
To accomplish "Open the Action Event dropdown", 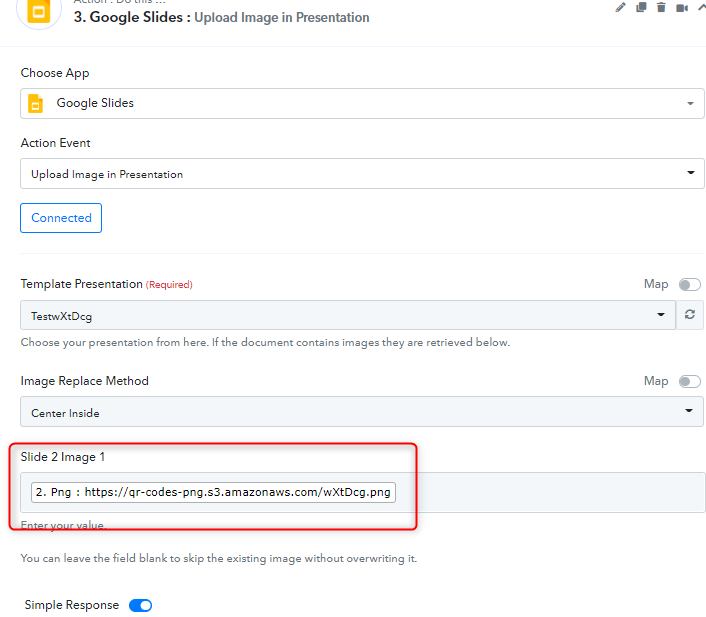I will pyautogui.click(x=362, y=173).
